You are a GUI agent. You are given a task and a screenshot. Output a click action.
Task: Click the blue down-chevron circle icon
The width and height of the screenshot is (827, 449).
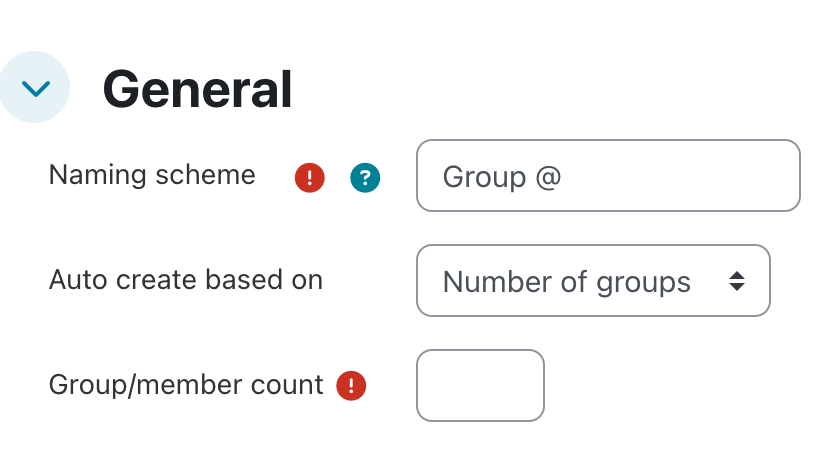(x=35, y=88)
